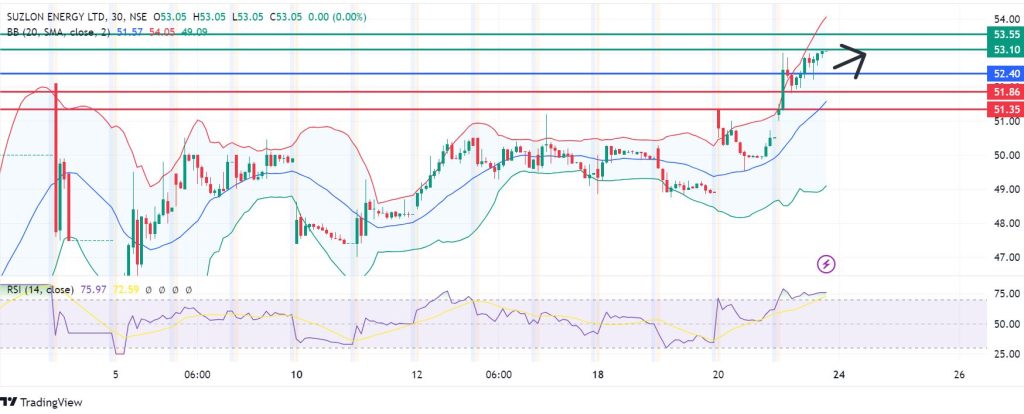Open the TradingView logo link

[x=42, y=402]
